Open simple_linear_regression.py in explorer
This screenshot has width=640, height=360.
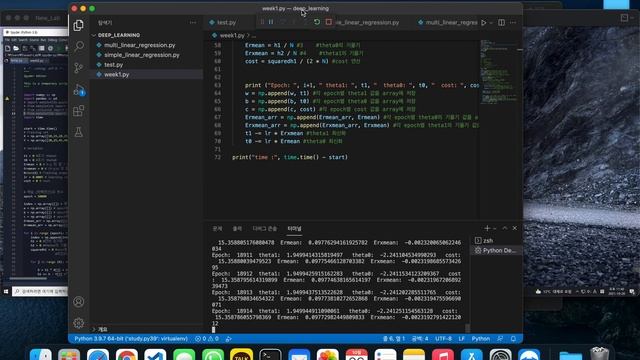(142, 55)
